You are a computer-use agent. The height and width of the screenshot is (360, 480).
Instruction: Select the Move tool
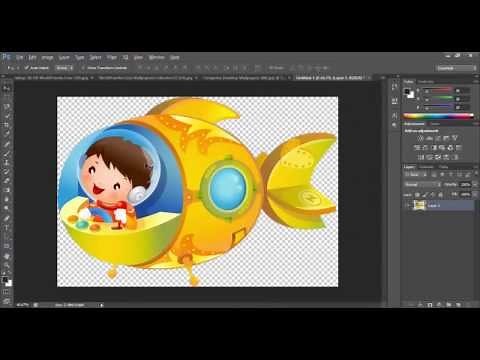[6, 88]
